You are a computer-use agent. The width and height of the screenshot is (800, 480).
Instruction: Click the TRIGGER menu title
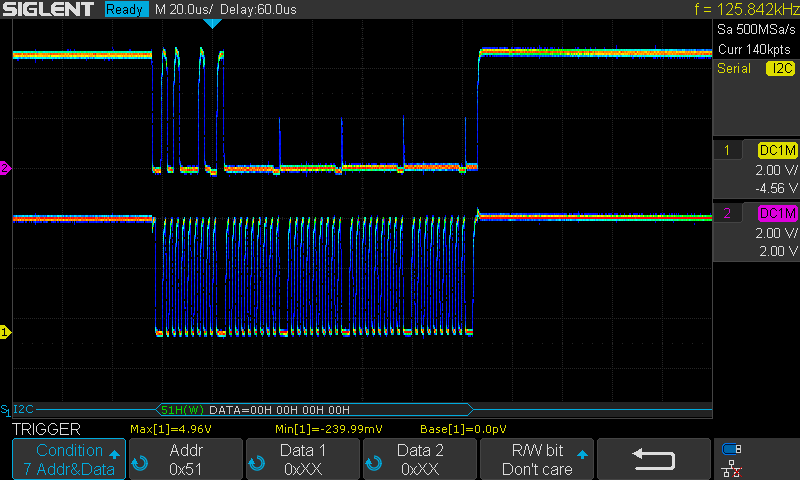(x=46, y=429)
